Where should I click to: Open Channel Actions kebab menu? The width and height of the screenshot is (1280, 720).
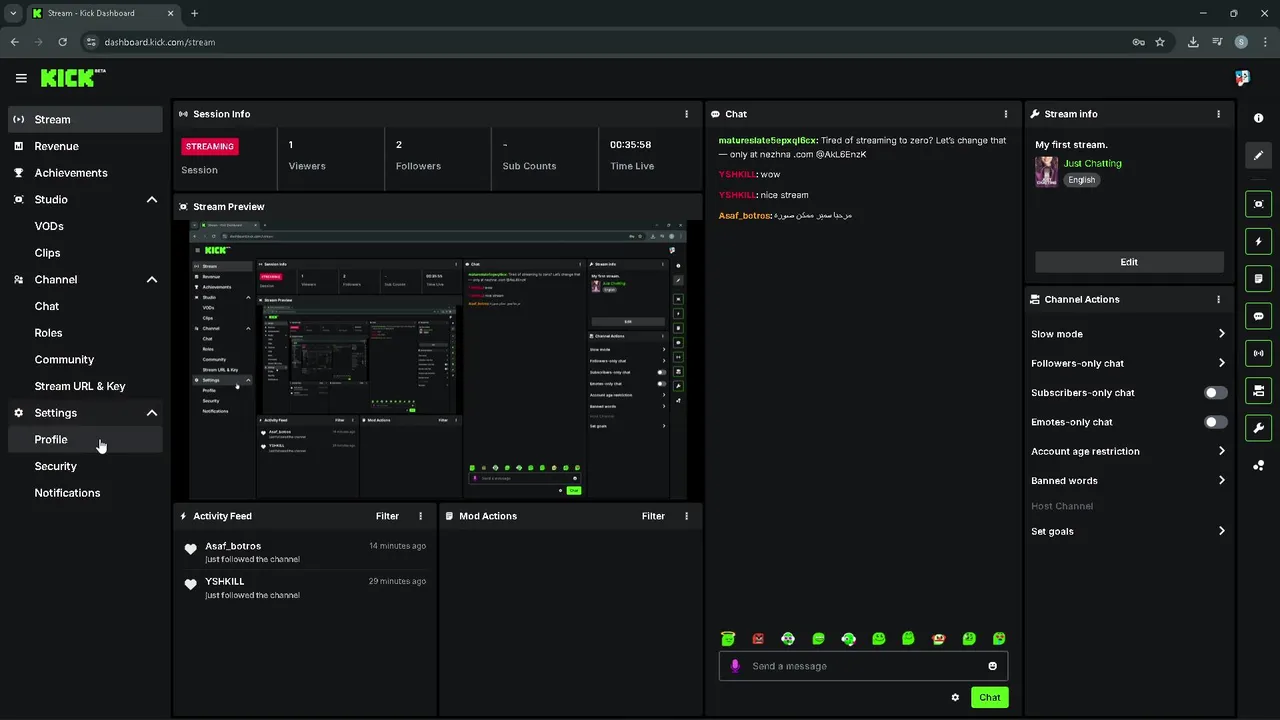tap(1218, 299)
